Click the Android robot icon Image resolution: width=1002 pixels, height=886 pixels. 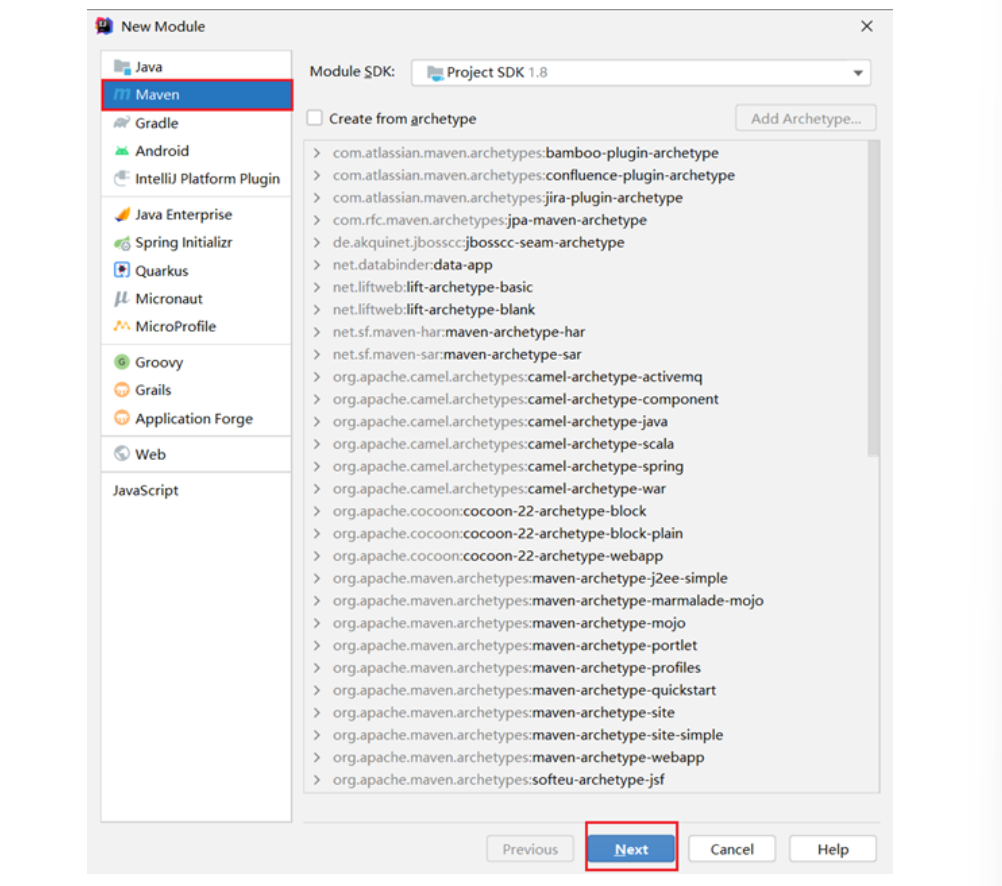coord(121,151)
